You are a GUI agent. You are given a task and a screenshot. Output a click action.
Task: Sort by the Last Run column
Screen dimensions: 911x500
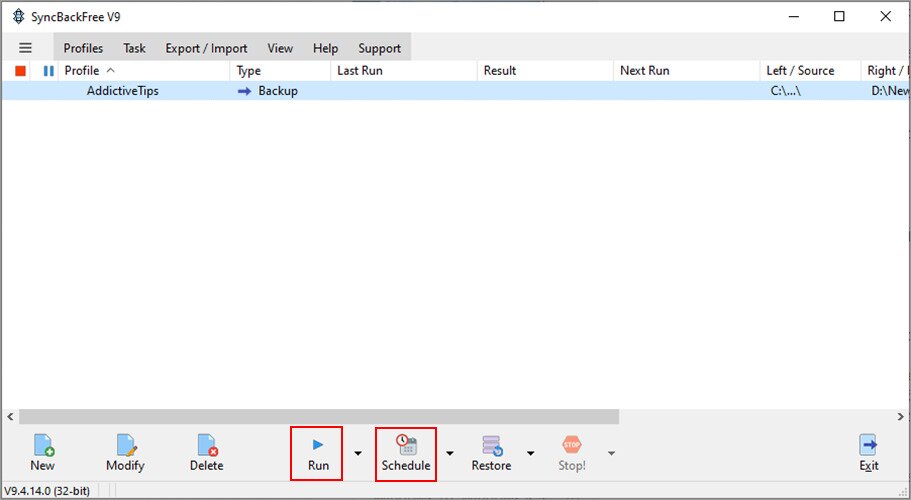[360, 71]
